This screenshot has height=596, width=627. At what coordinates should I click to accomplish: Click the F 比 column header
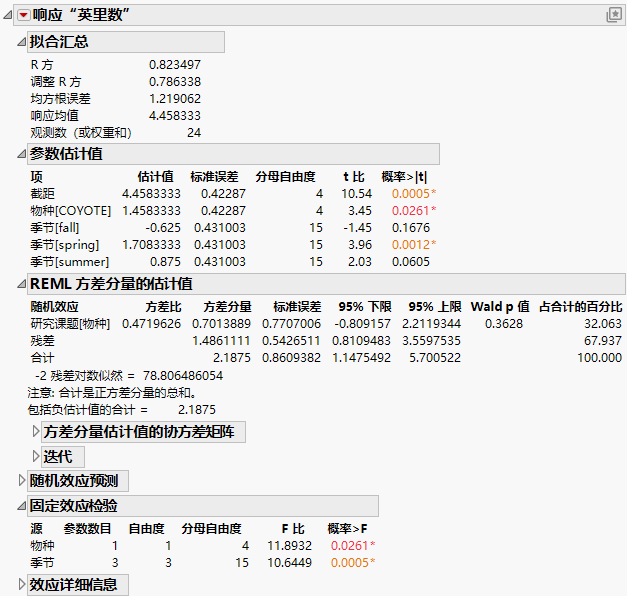(x=293, y=529)
